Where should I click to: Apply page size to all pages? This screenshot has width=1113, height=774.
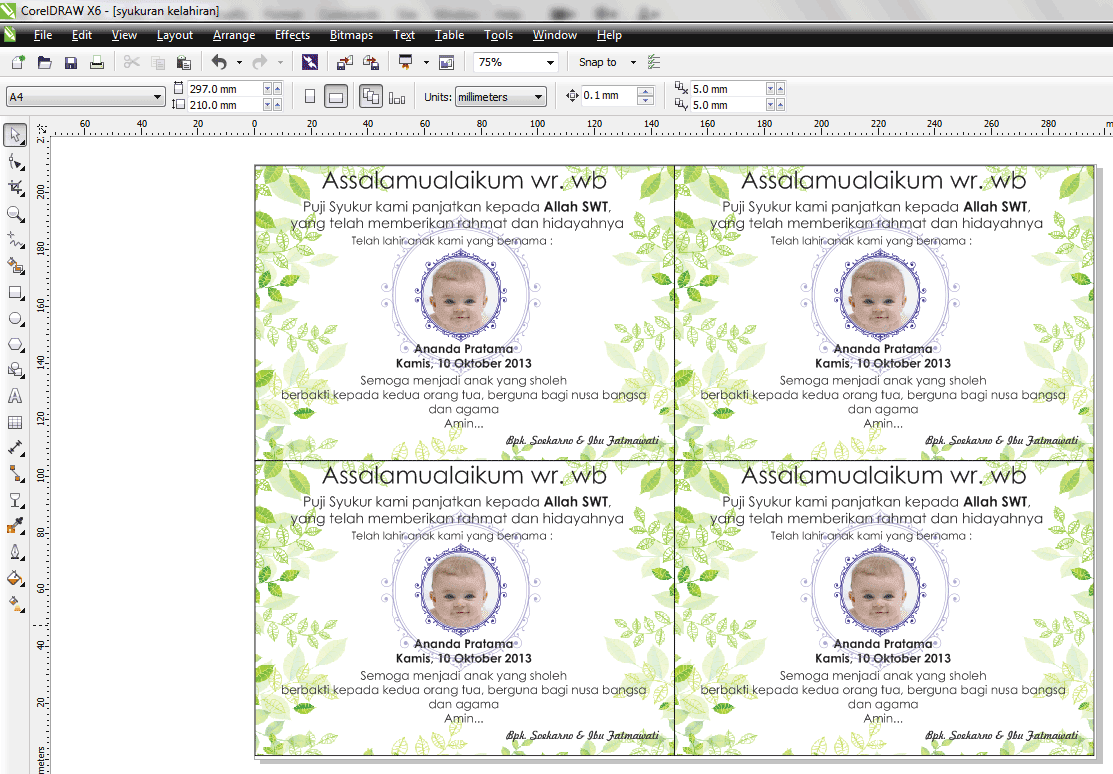tap(371, 95)
